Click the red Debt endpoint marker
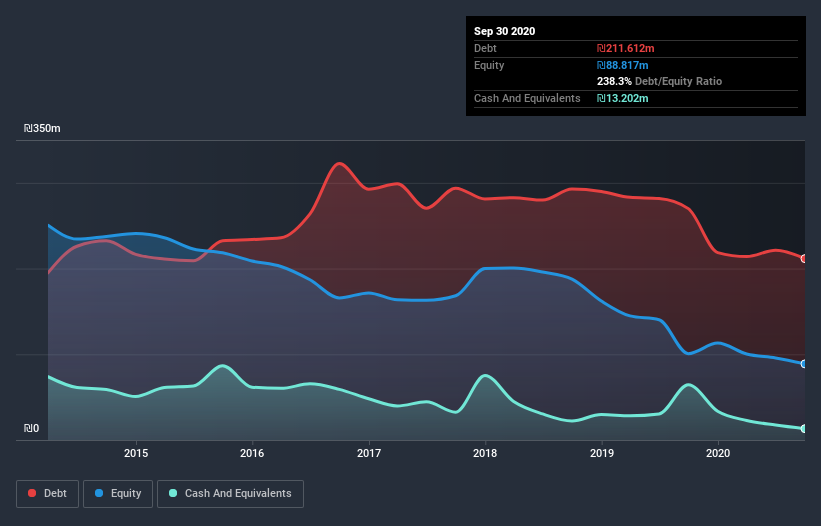 [x=804, y=259]
